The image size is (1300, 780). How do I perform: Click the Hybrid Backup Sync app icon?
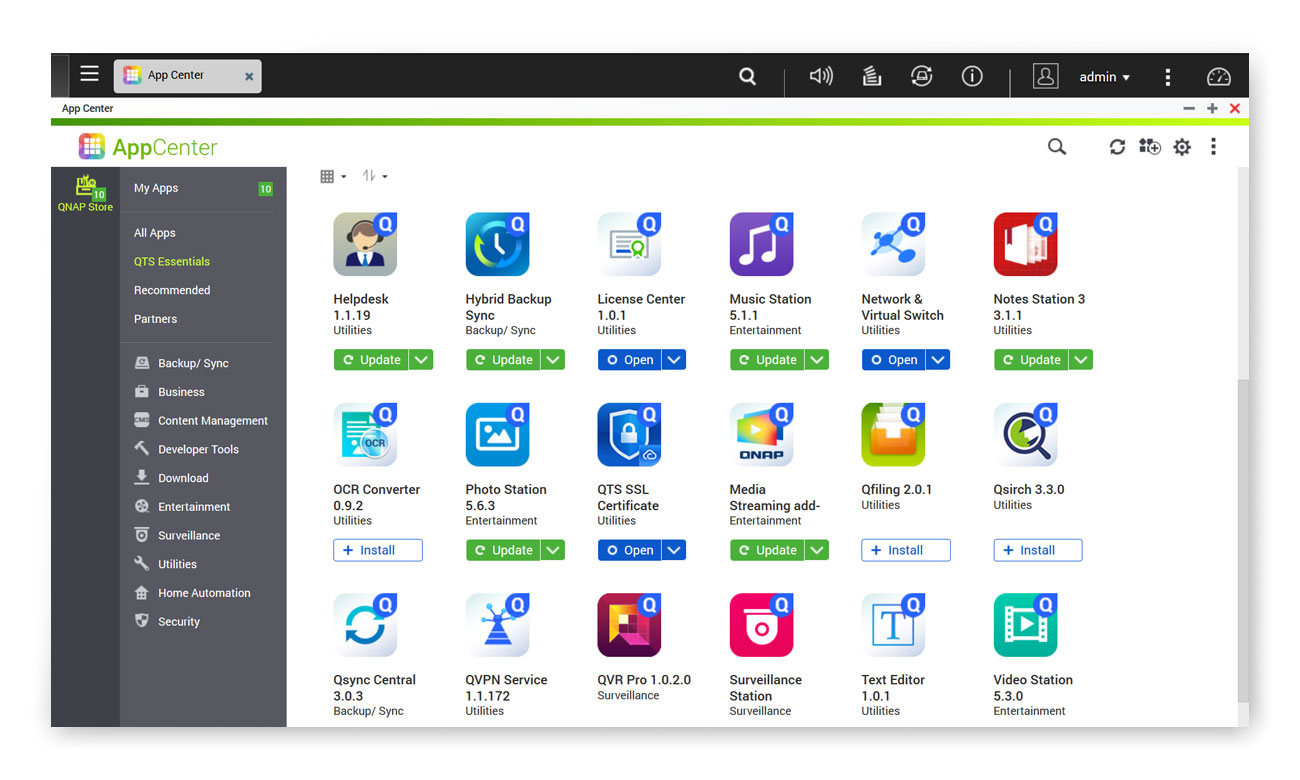coord(497,244)
